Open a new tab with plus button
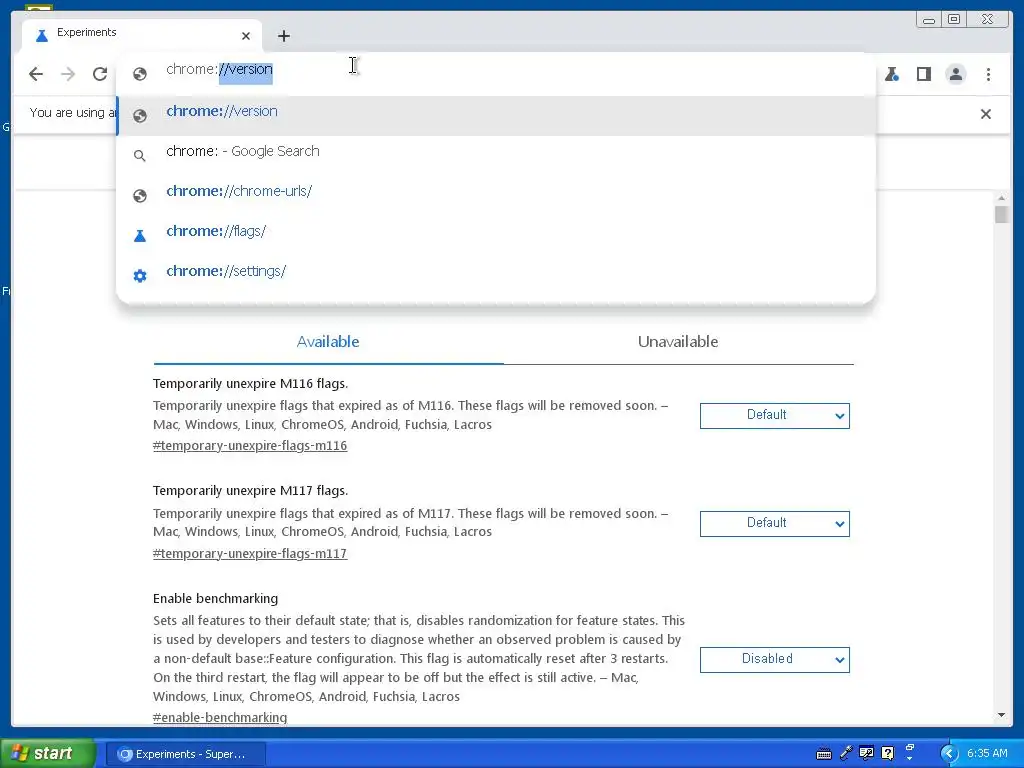Image resolution: width=1024 pixels, height=768 pixels. (x=283, y=36)
